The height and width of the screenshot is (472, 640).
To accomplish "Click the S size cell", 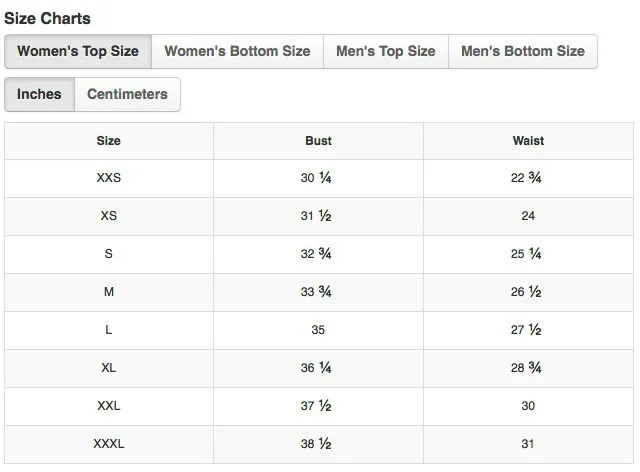I will point(109,254).
